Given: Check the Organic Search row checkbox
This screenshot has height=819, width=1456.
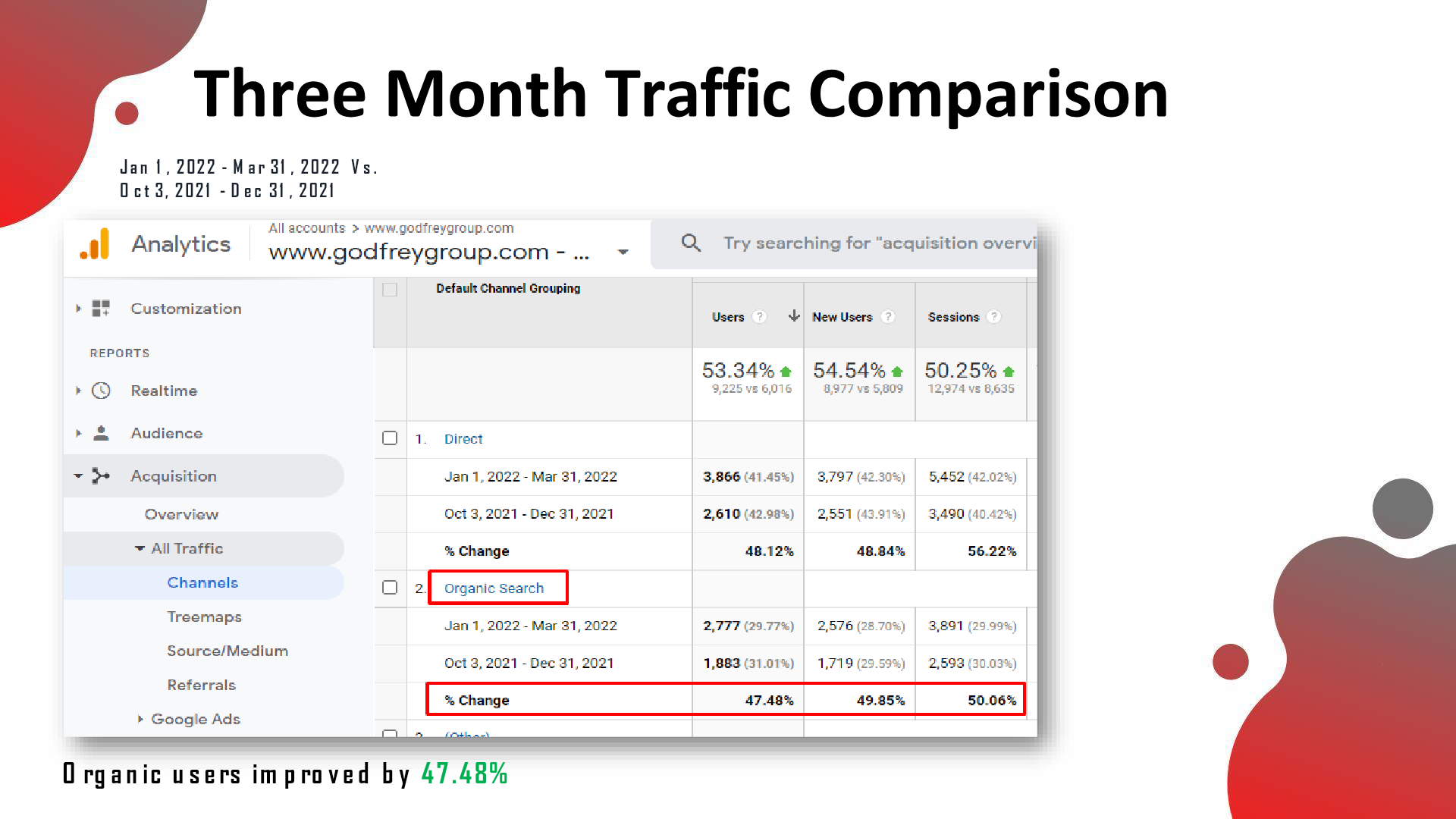Looking at the screenshot, I should click(x=390, y=588).
